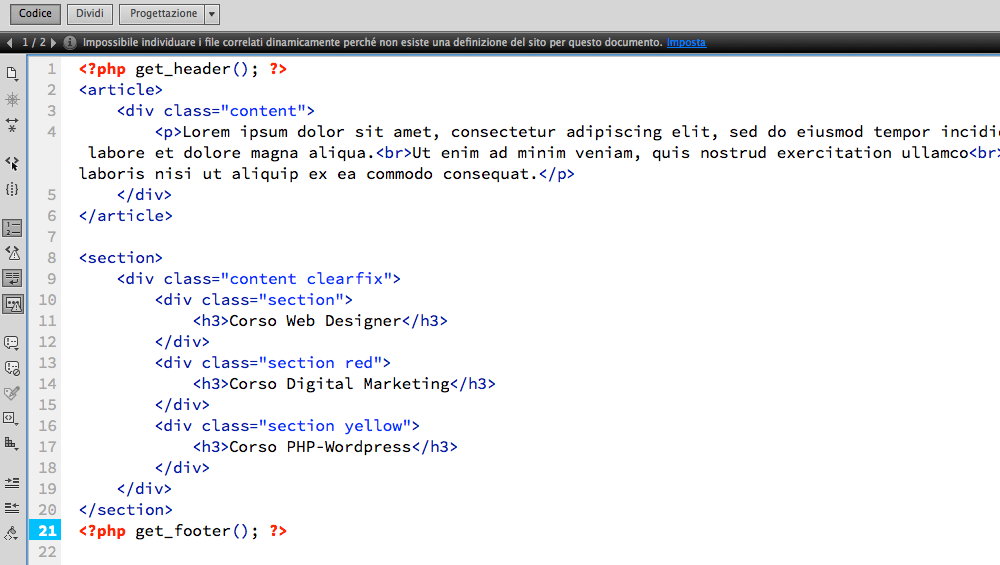Expand the Progettazione dropdown arrow
The height and width of the screenshot is (565, 1000).
(212, 13)
